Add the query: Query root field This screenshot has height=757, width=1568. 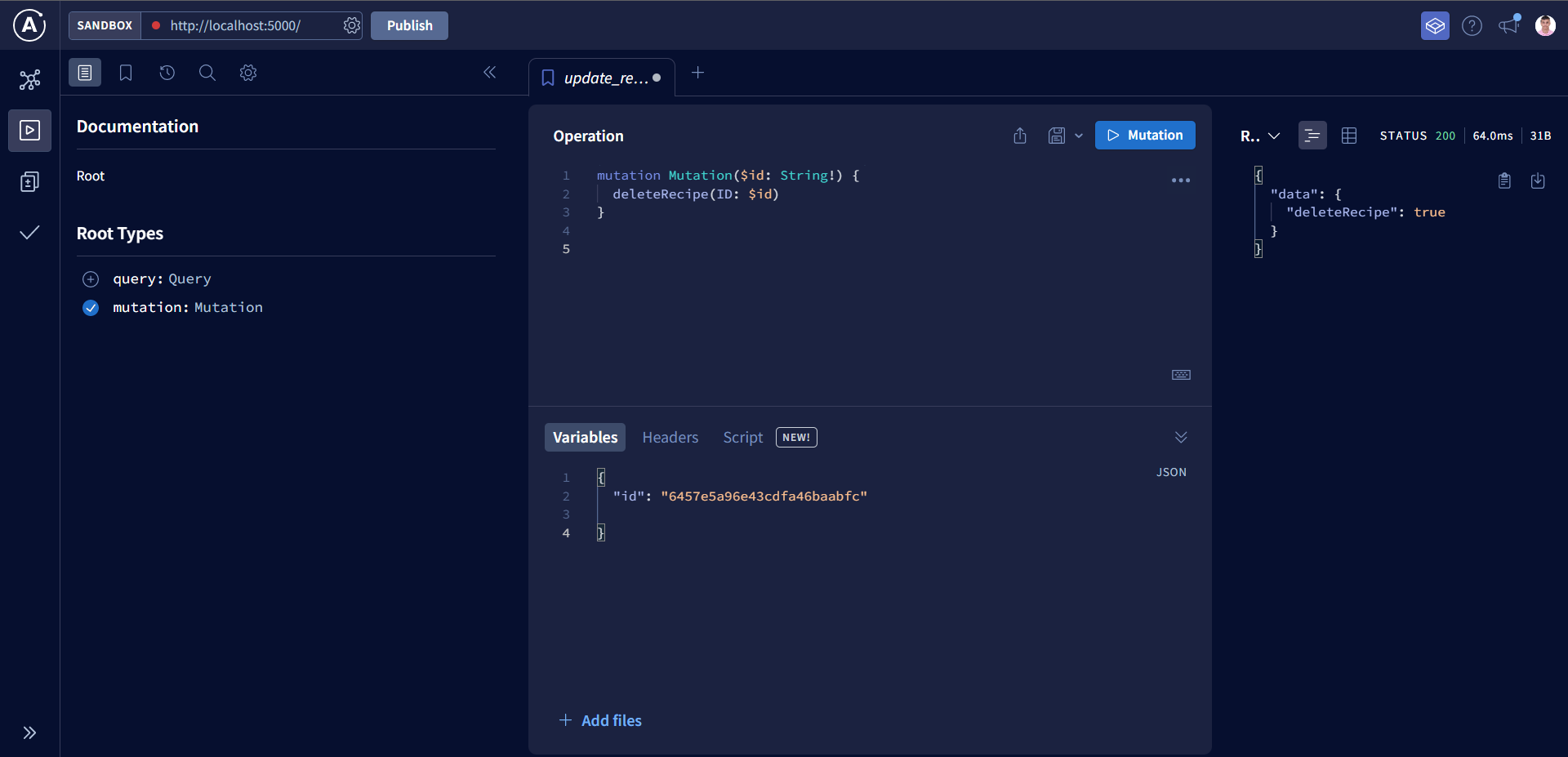click(x=91, y=279)
